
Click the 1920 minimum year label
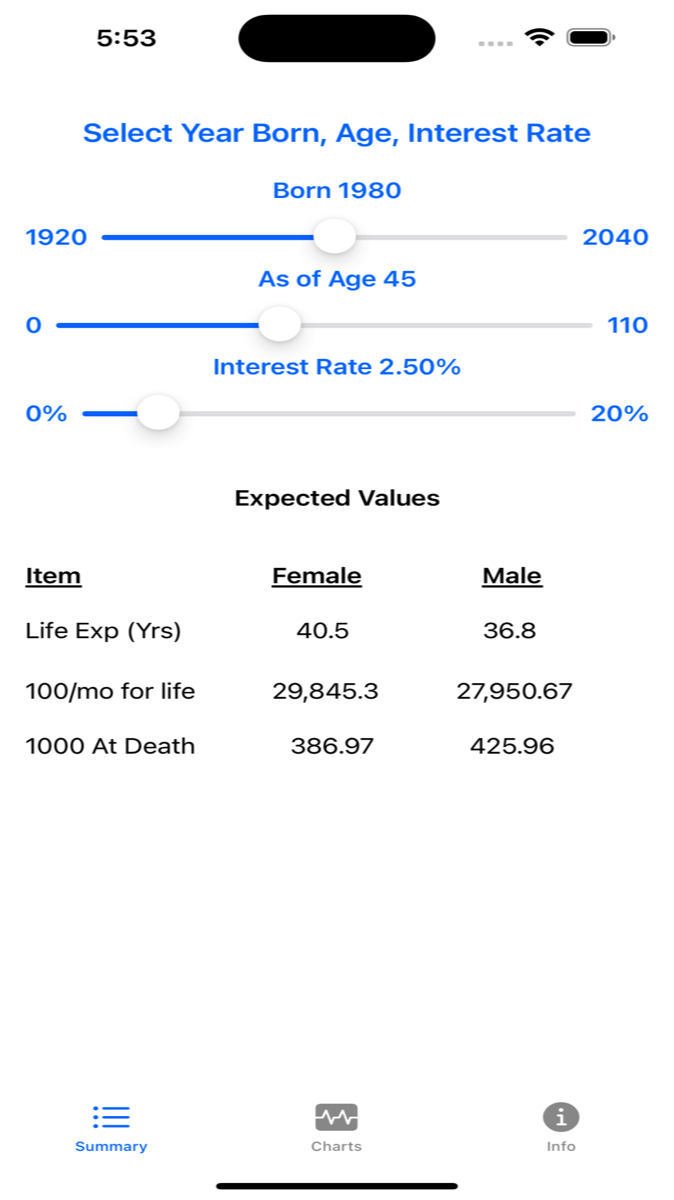56,237
